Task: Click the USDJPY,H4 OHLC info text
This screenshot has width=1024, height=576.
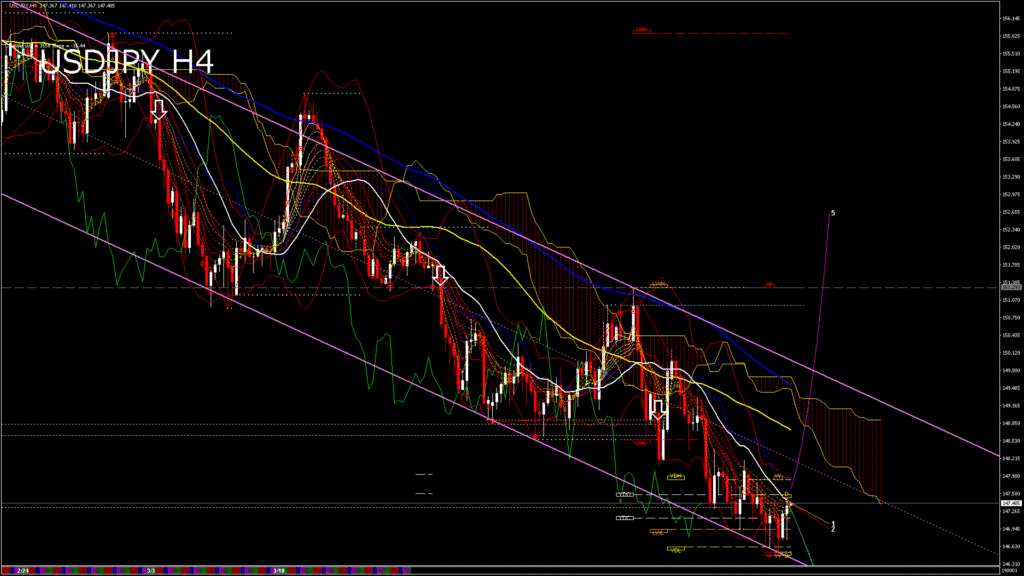Action: [60, 6]
